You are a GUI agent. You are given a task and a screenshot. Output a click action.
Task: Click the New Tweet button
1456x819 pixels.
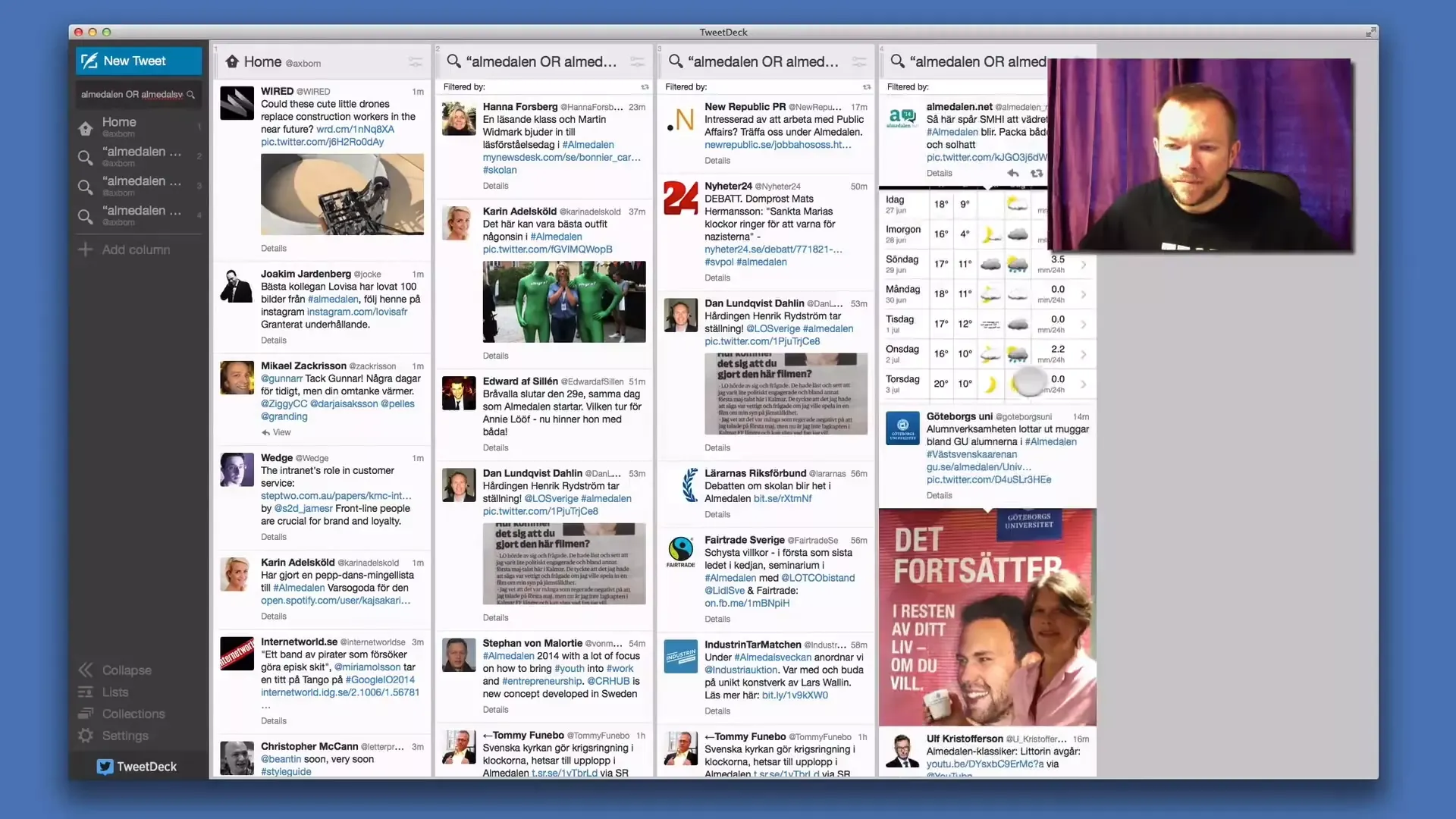pos(137,61)
